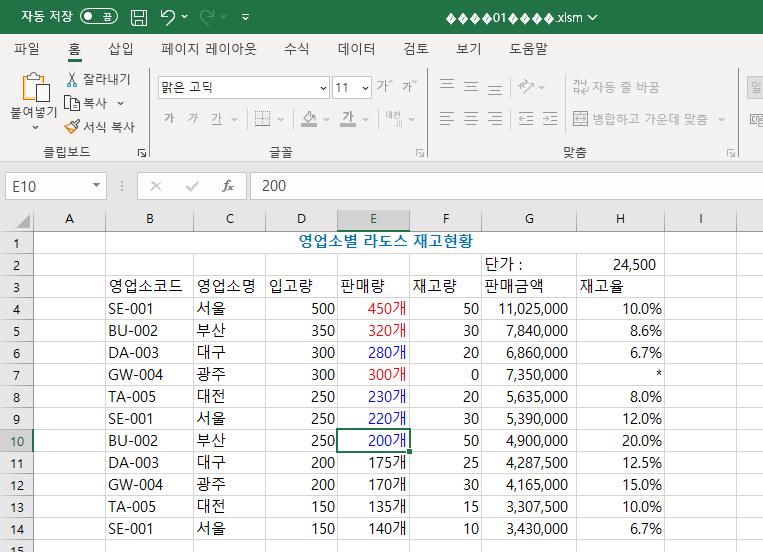Open the 삽입 (Insert) ribbon tab
Screen dimensions: 763x552
click(x=120, y=48)
